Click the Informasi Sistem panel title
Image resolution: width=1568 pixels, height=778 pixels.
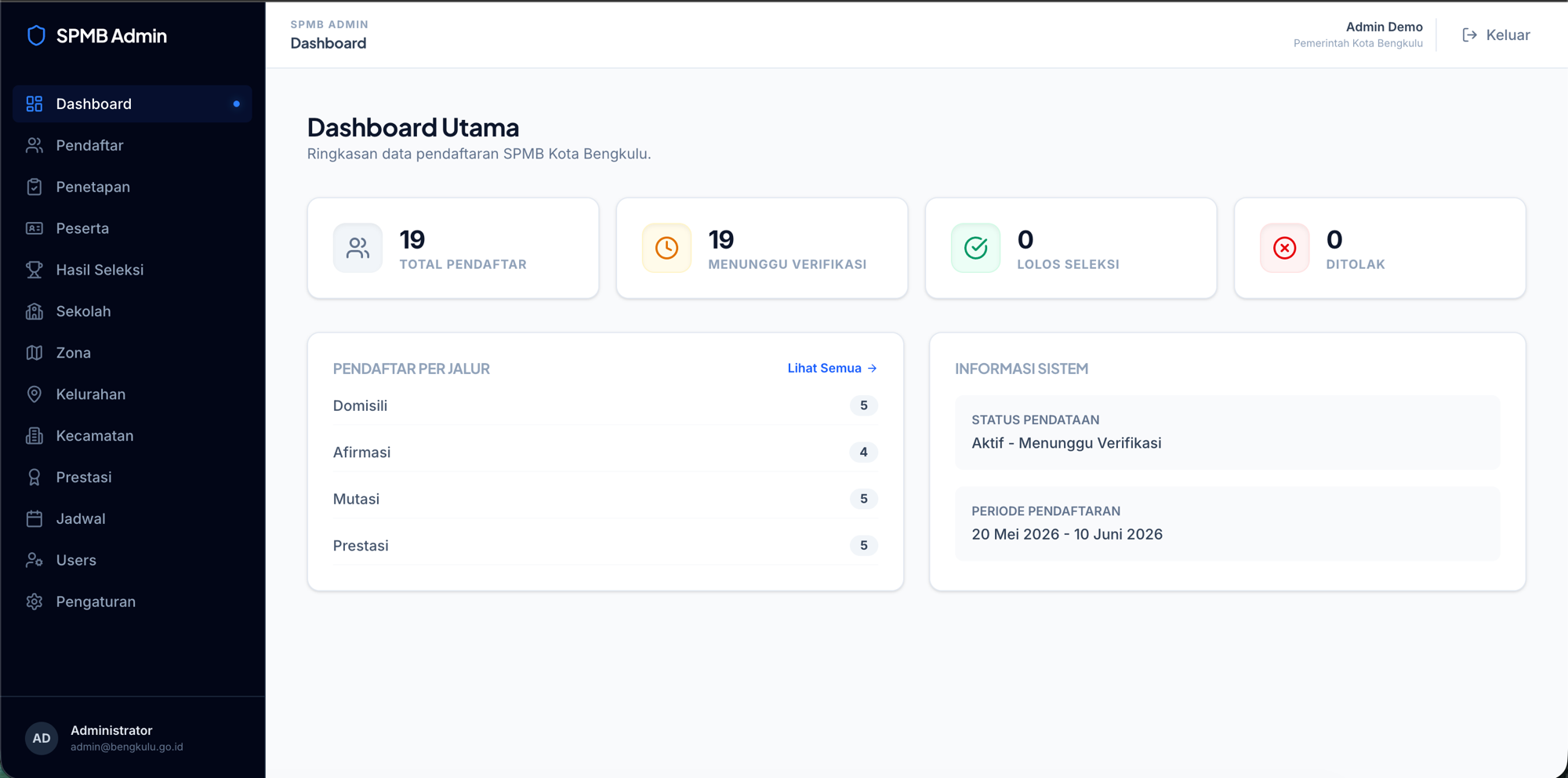pyautogui.click(x=1022, y=369)
